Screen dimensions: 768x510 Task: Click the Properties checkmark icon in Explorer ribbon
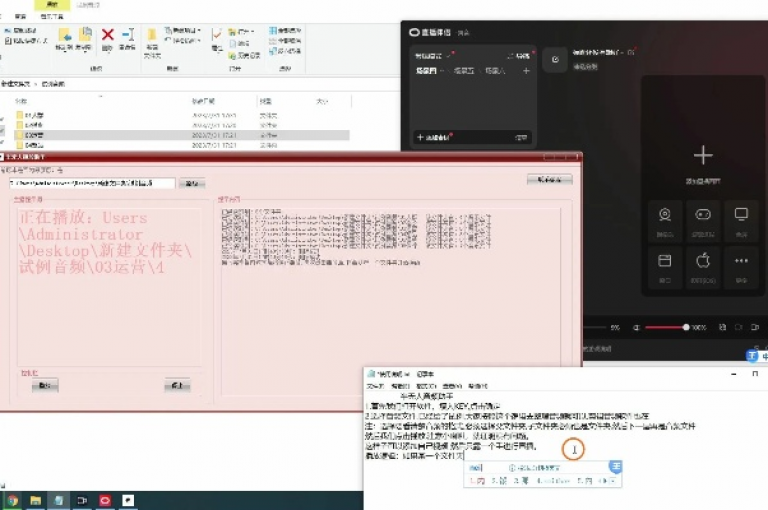point(216,34)
